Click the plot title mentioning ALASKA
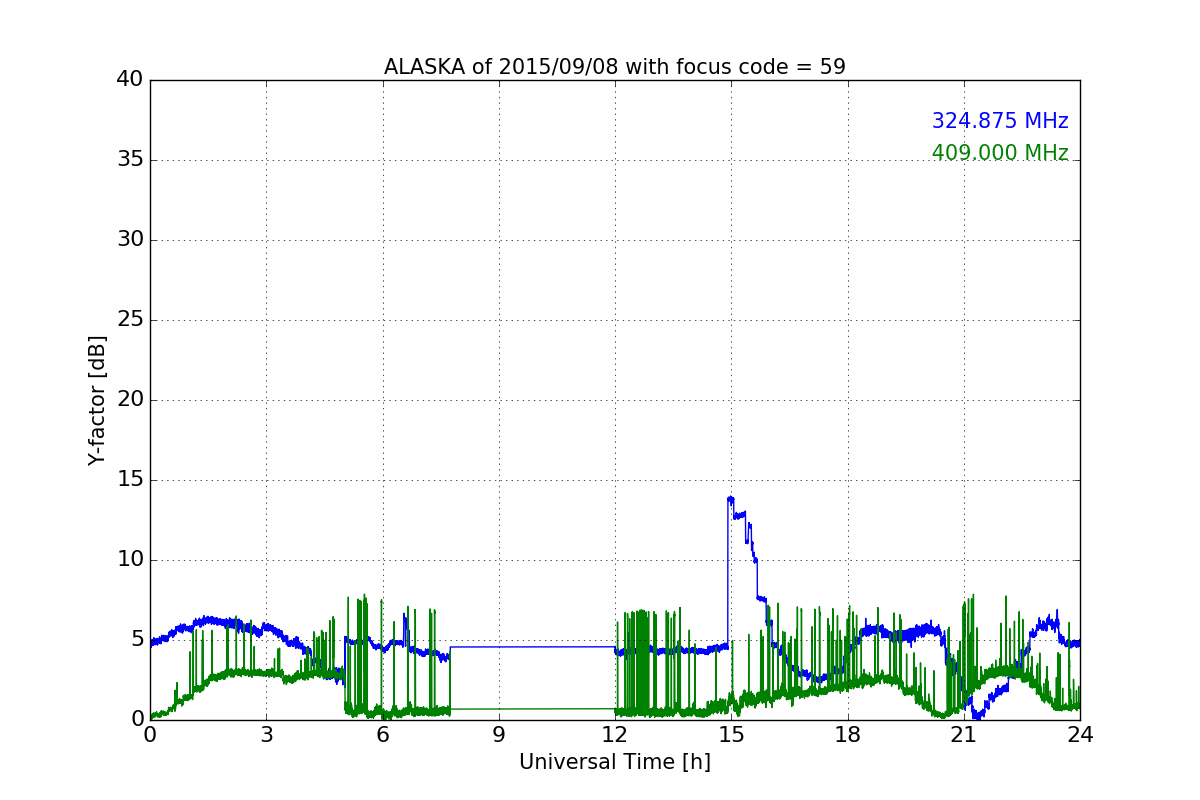1200x800 pixels. pos(615,67)
